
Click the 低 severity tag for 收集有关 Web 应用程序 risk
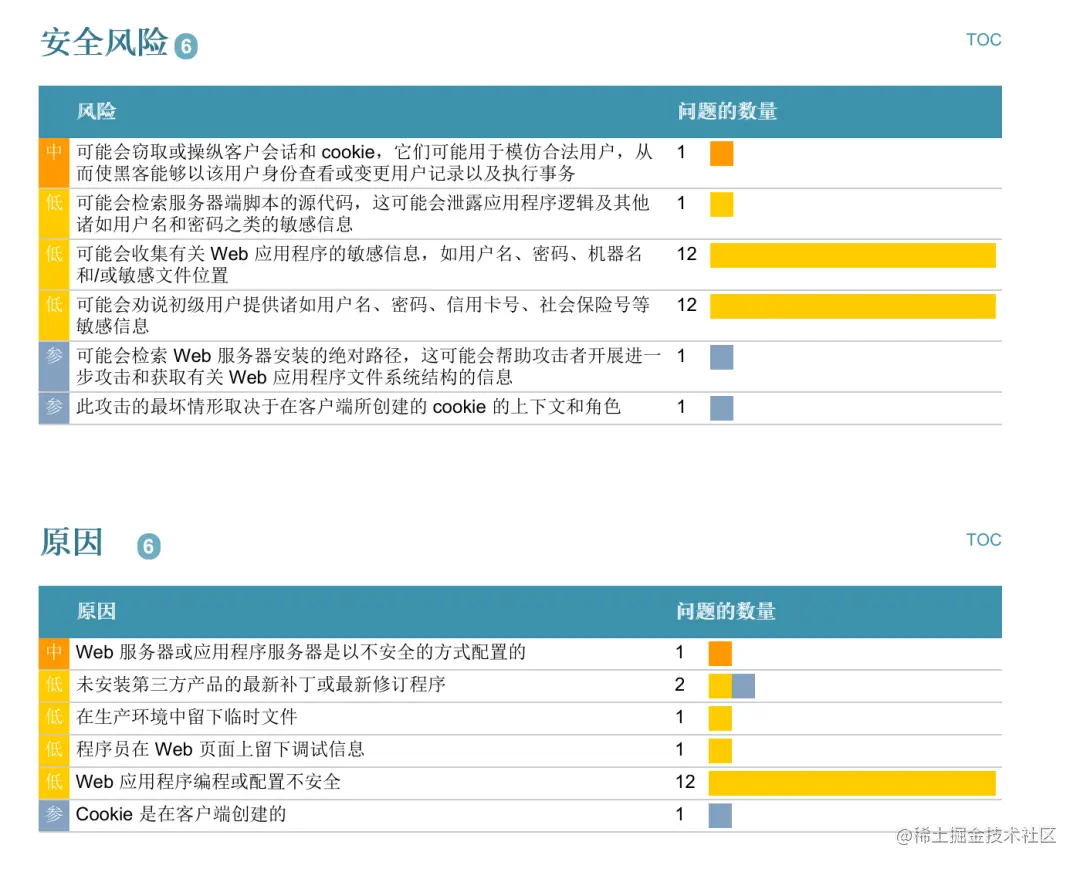pos(54,265)
